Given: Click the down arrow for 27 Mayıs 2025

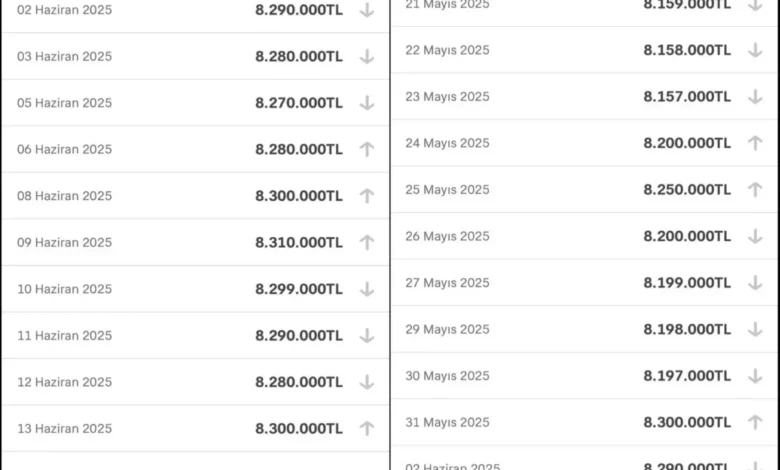Looking at the screenshot, I should coord(755,283).
